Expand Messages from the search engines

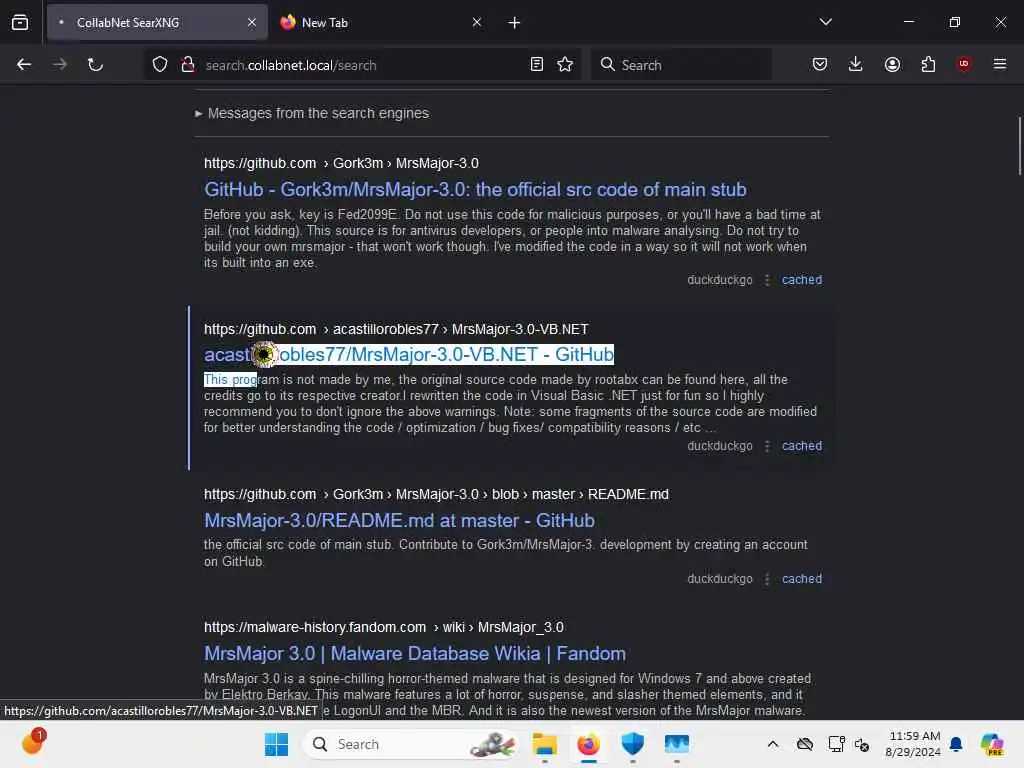pyautogui.click(x=312, y=113)
